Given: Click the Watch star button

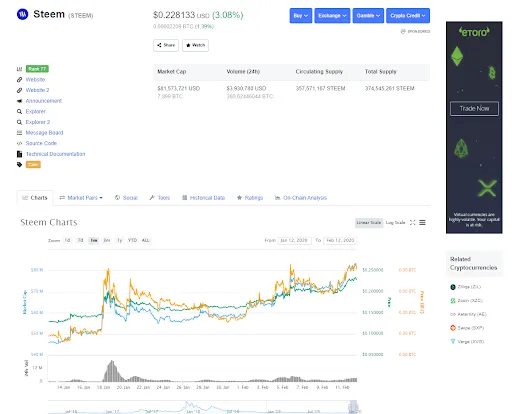Looking at the screenshot, I should (195, 45).
